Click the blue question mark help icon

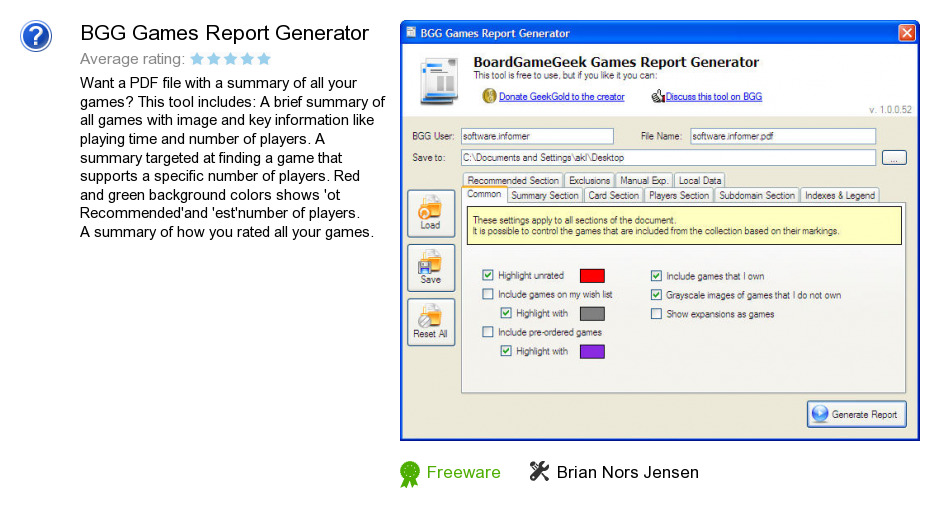point(36,36)
